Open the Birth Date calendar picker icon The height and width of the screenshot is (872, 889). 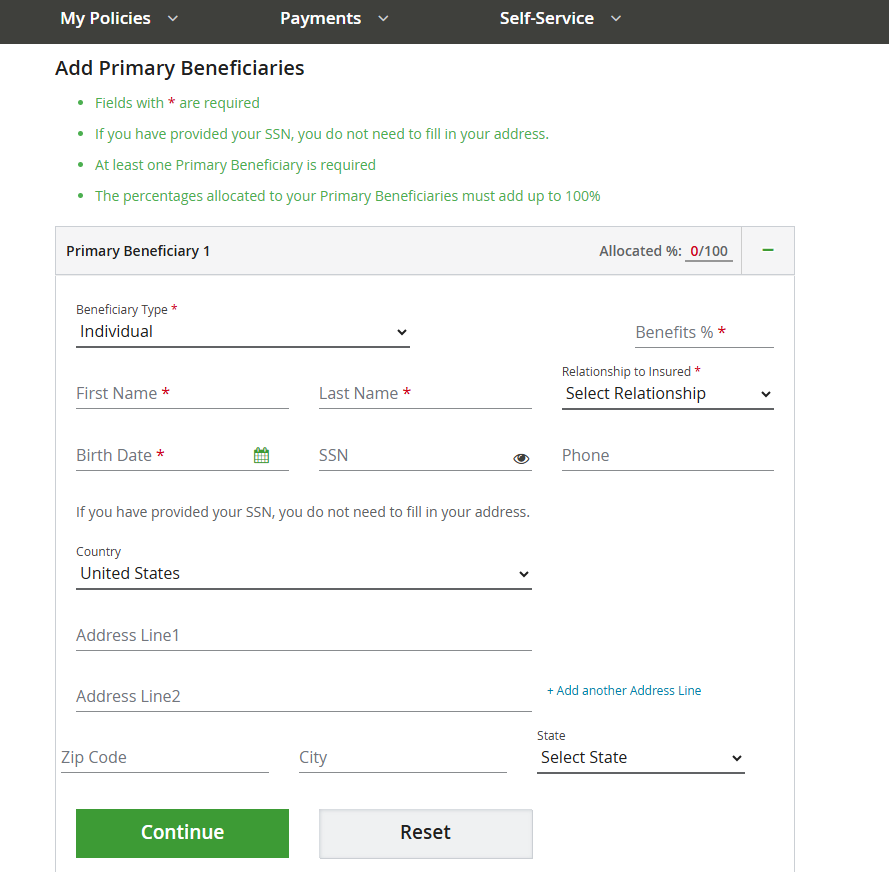pyautogui.click(x=261, y=456)
